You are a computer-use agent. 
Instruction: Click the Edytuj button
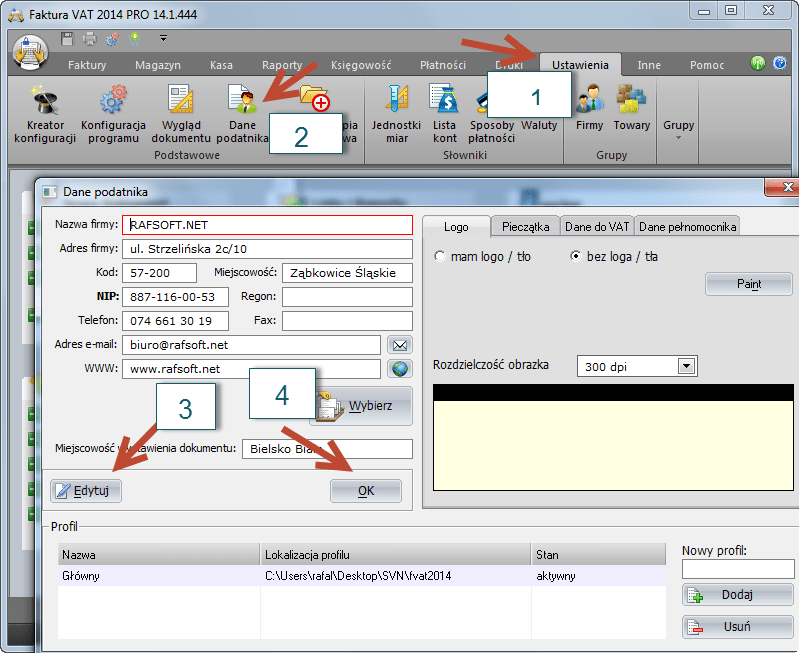[86, 491]
